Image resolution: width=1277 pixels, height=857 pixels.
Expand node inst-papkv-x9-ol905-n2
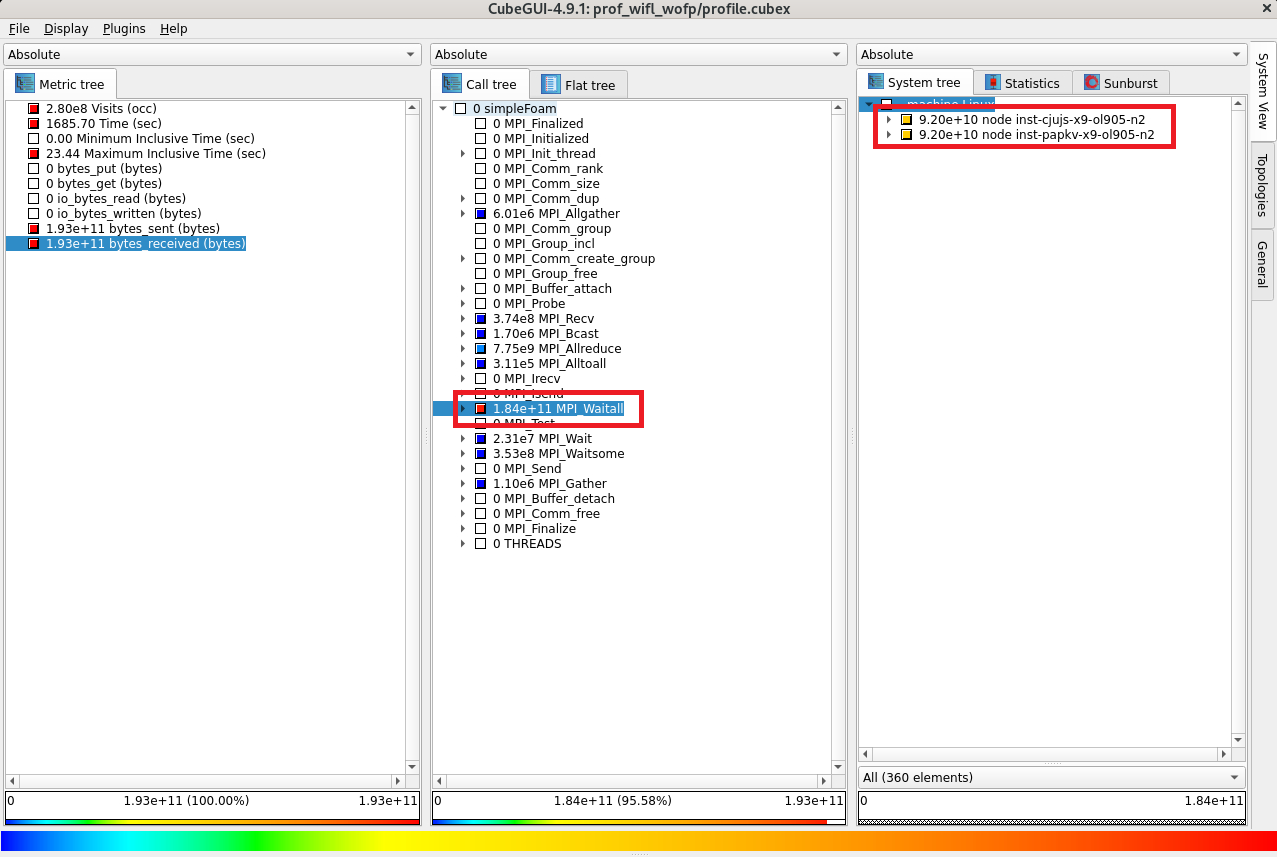pyautogui.click(x=889, y=135)
